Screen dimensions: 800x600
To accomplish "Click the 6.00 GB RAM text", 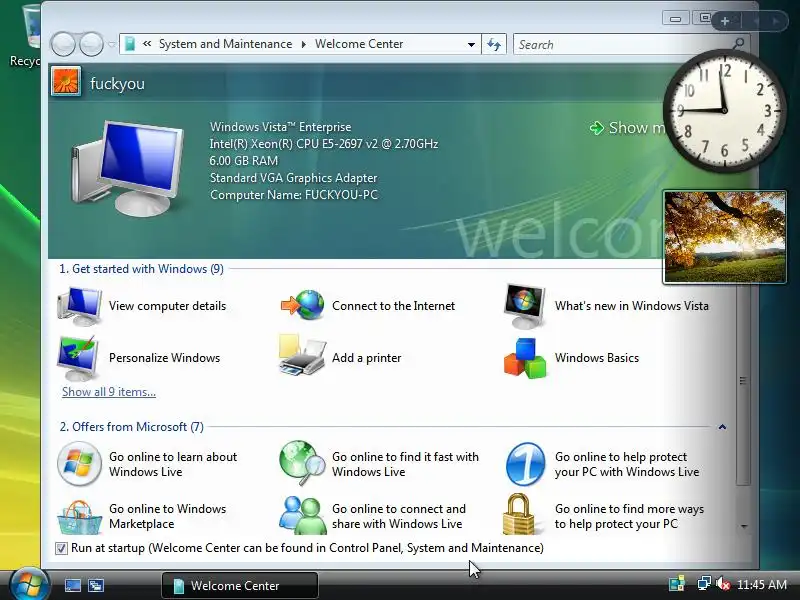I will click(x=244, y=161).
